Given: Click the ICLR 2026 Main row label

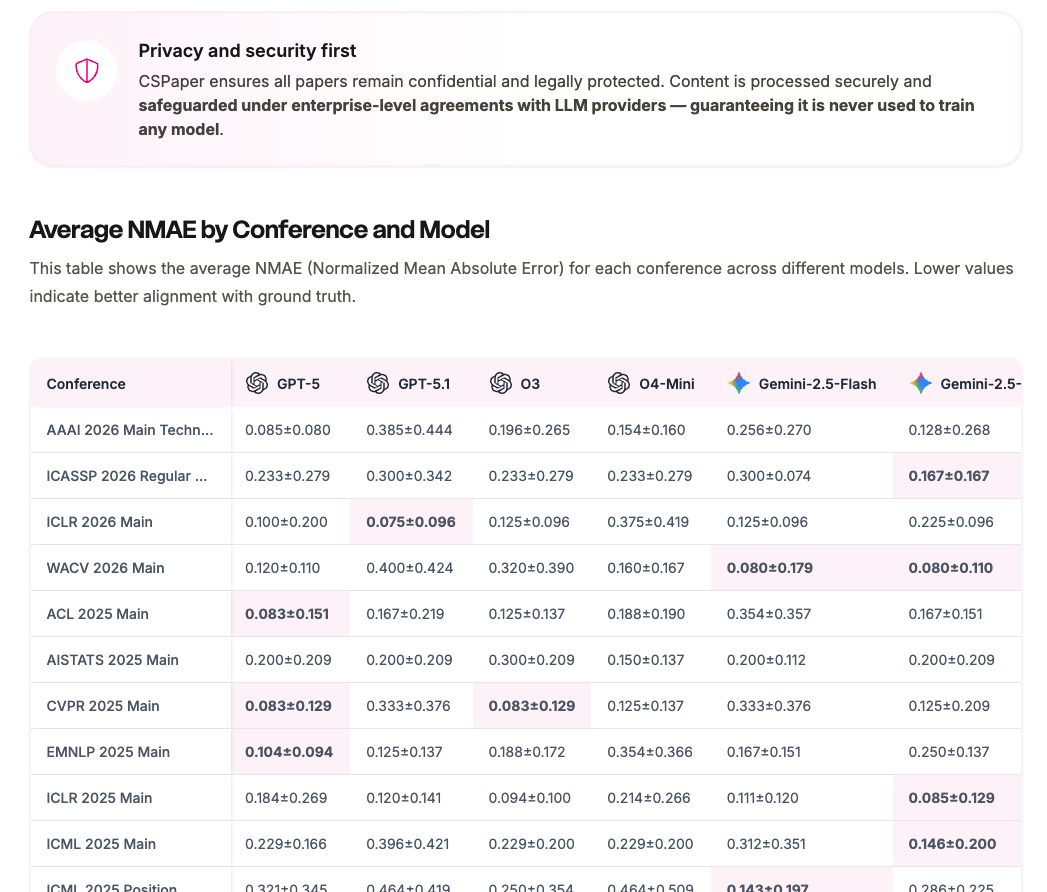Looking at the screenshot, I should pos(100,522).
